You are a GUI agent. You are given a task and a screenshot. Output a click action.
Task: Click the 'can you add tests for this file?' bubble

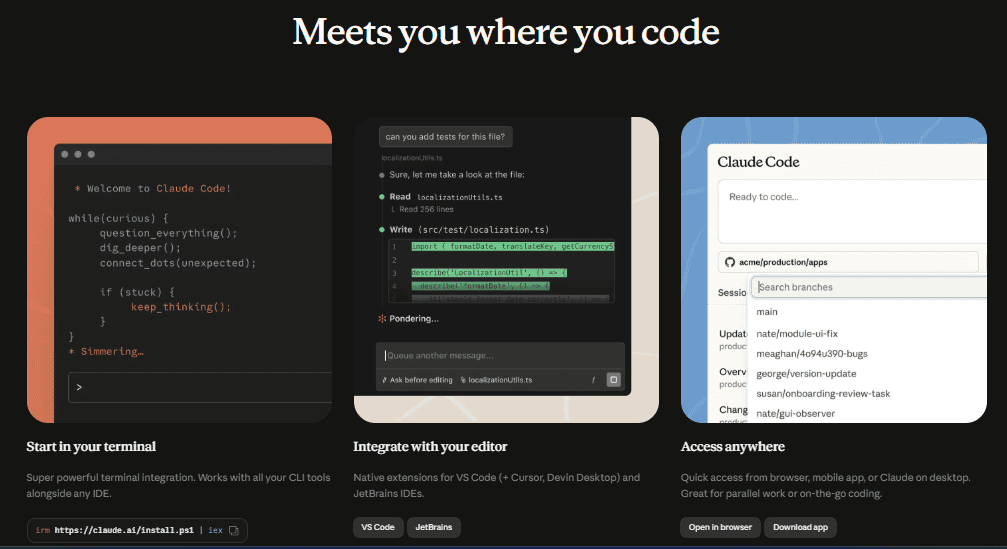point(446,137)
